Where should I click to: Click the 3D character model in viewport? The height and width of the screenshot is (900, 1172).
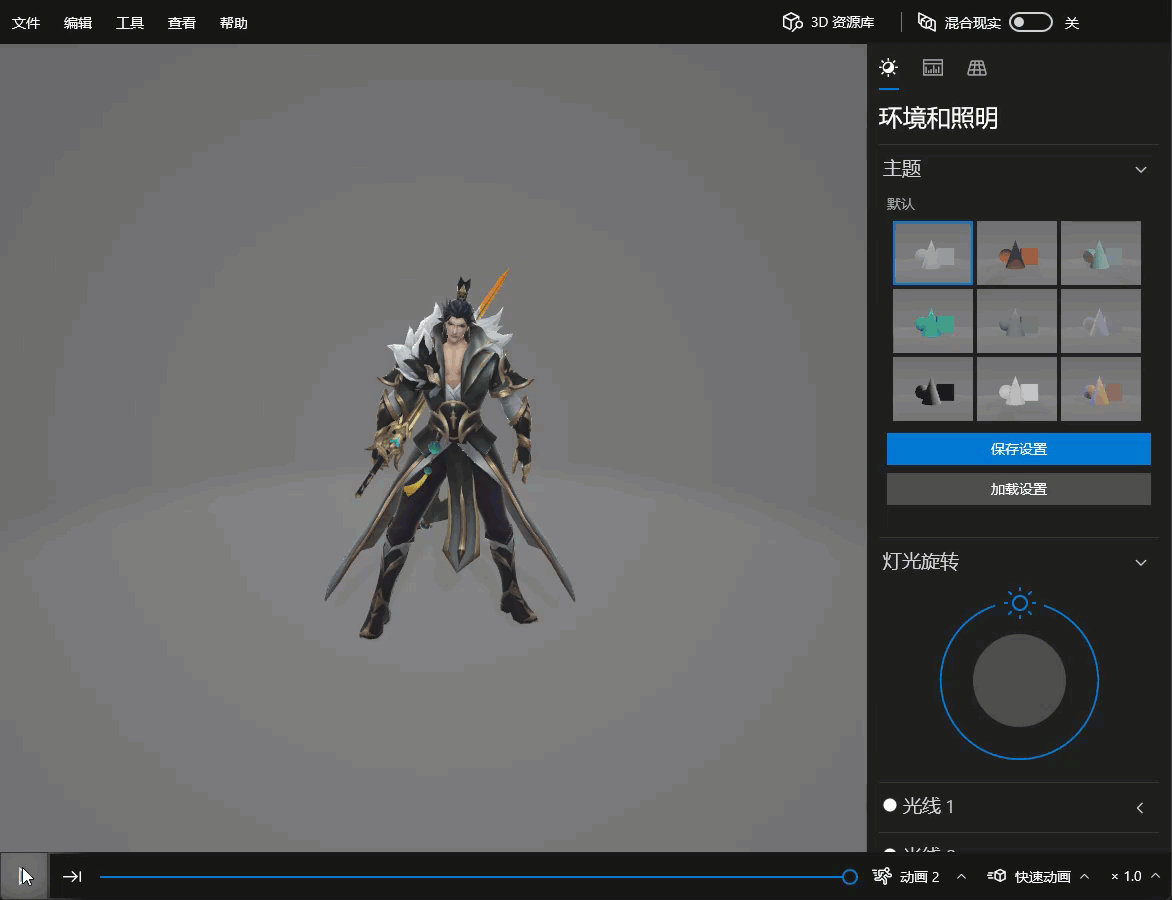point(451,456)
